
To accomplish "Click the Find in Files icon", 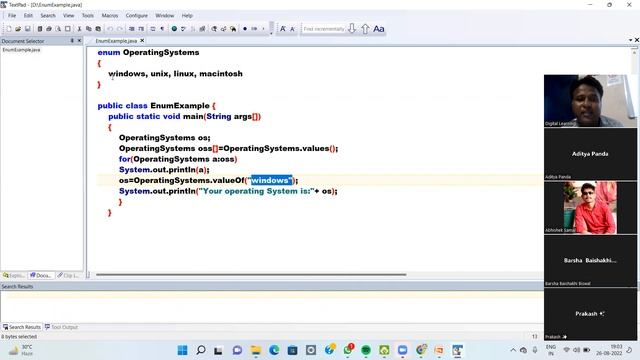I will pyautogui.click(x=233, y=29).
